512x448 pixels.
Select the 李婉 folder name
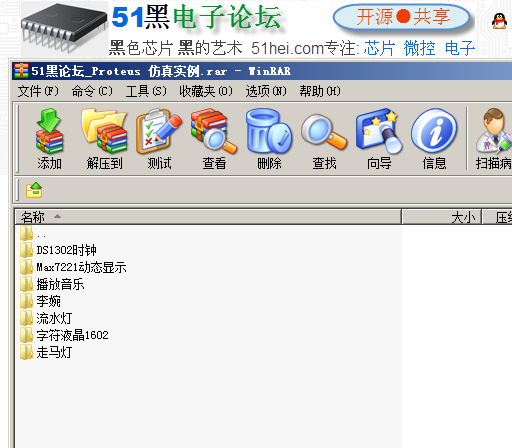[x=48, y=301]
